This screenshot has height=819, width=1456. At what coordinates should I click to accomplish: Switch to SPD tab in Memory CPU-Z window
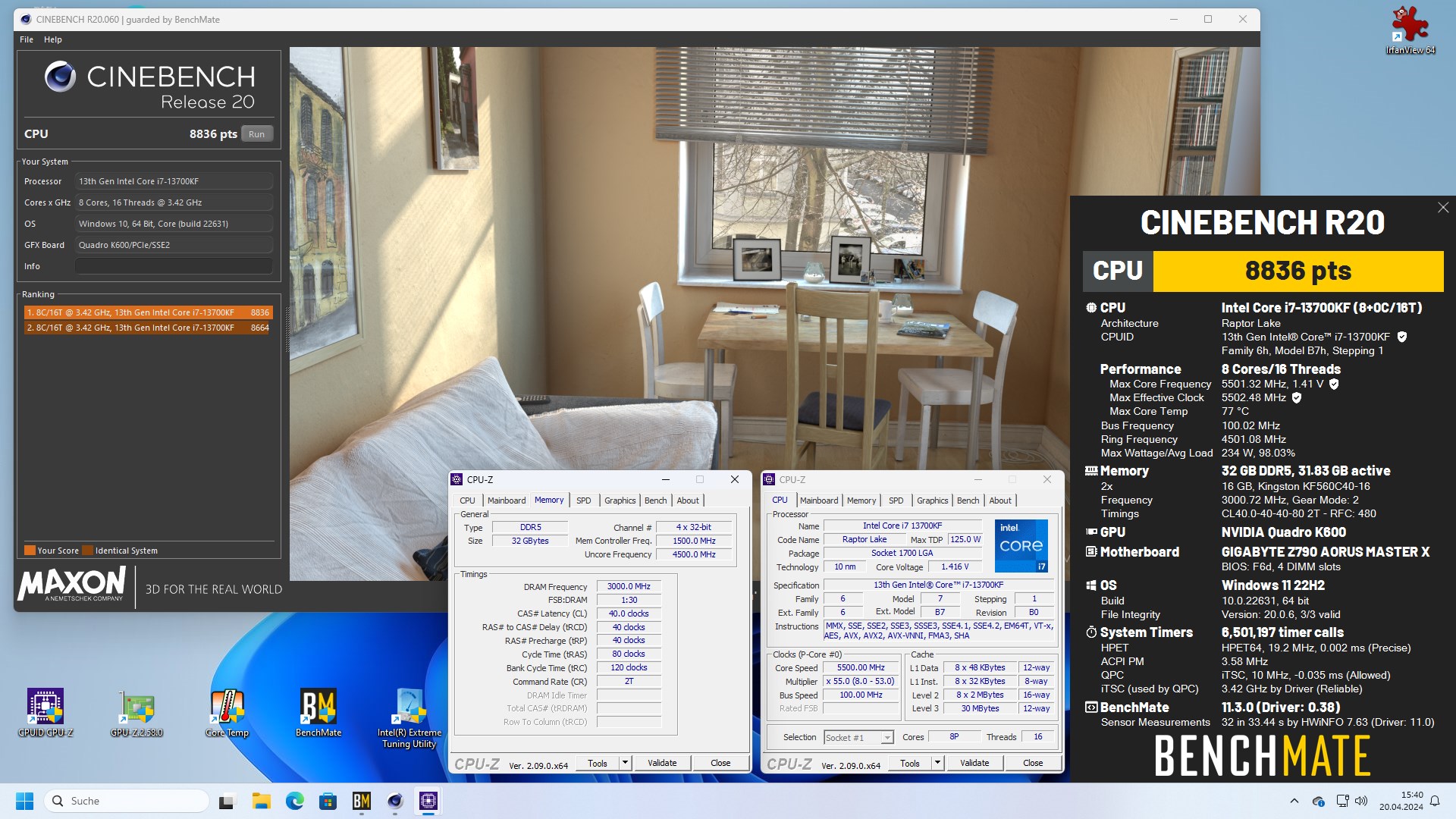tap(583, 500)
